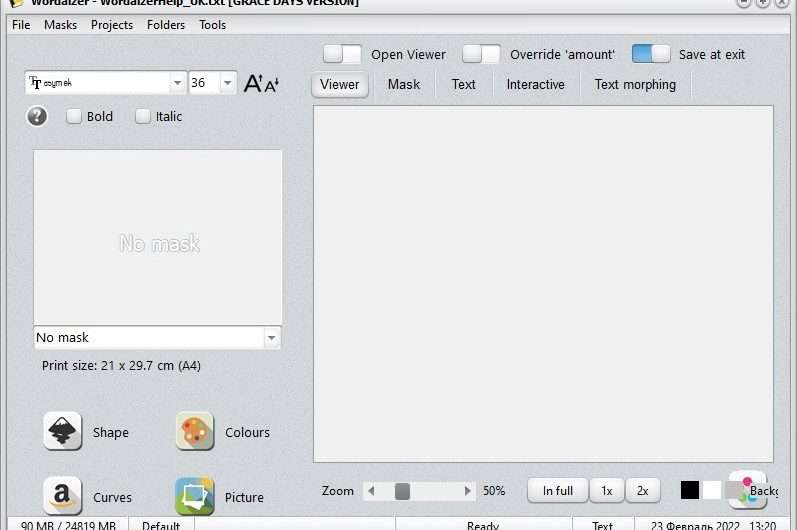Turn off Save at exit switch
This screenshot has height=530, width=797.
[x=651, y=54]
